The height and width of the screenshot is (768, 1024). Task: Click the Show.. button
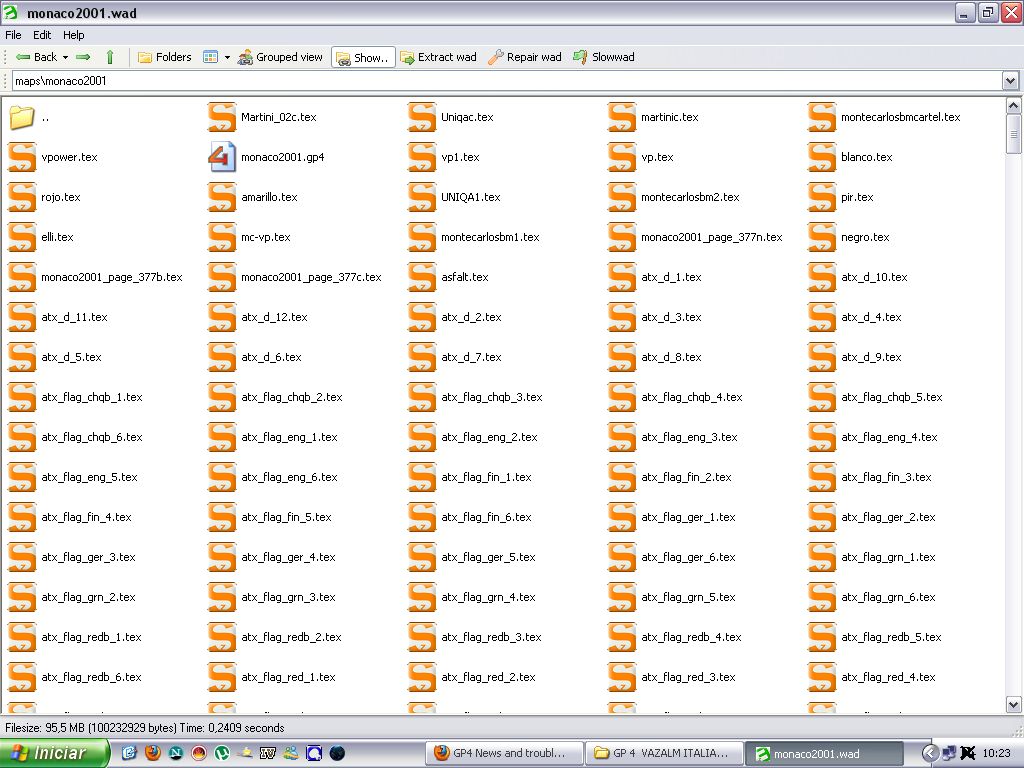click(x=363, y=57)
